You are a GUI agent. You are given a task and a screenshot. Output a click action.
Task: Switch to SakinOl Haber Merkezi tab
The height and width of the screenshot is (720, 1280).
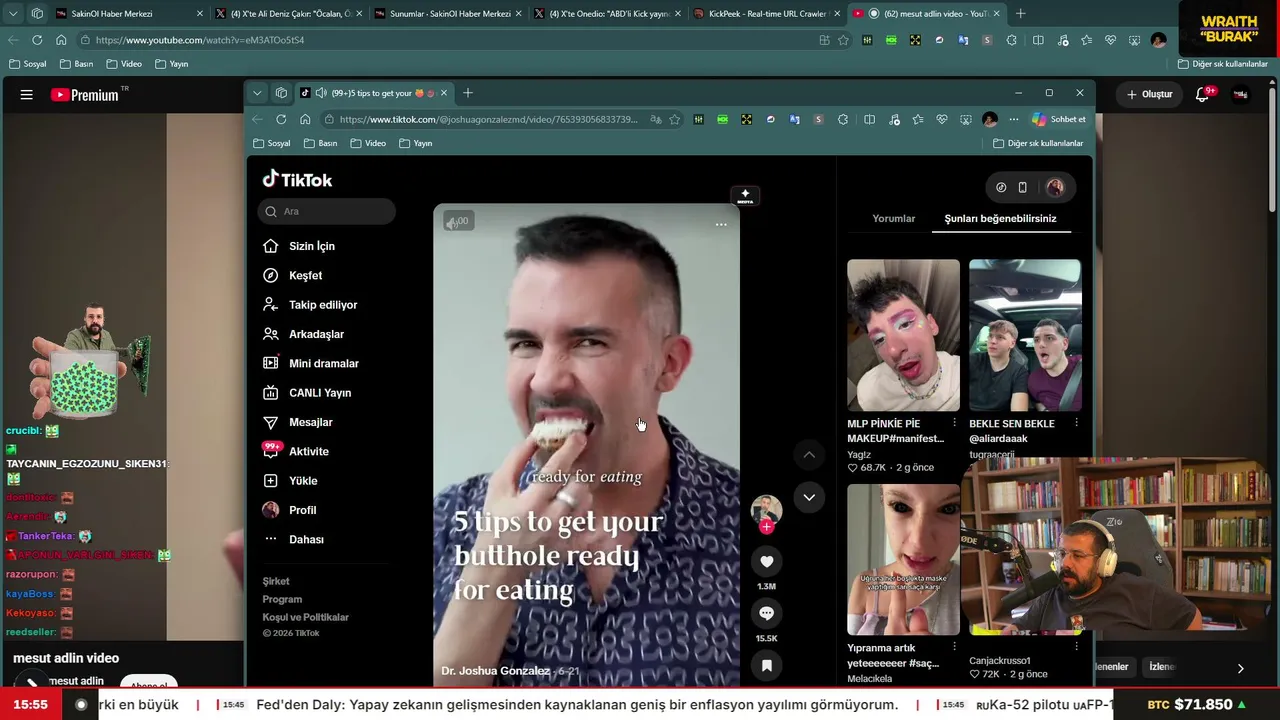129,14
